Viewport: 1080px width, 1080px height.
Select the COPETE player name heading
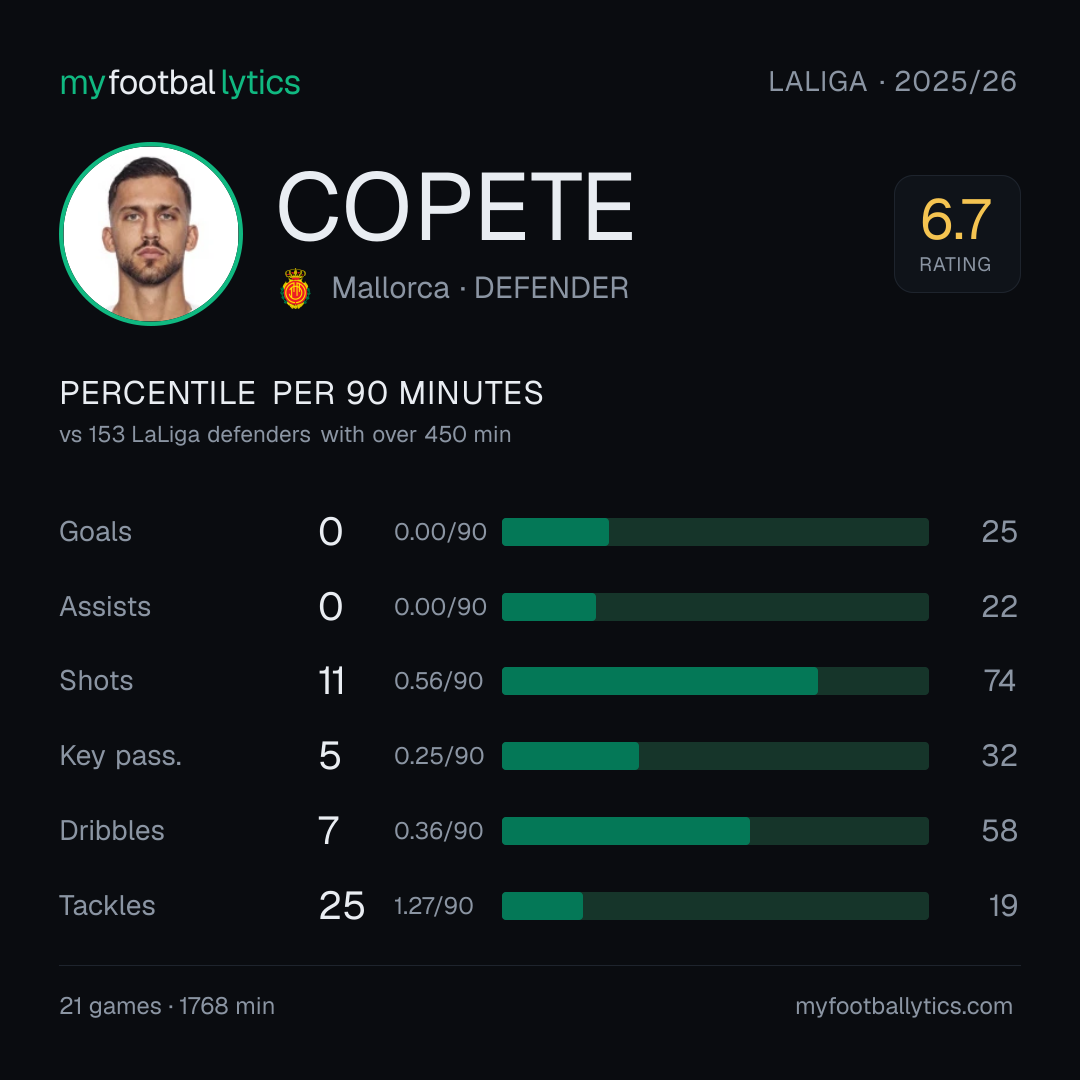[x=455, y=207]
